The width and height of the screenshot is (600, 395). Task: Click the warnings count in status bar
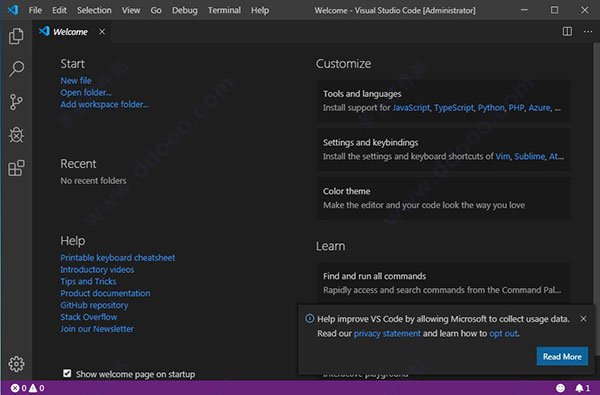(x=37, y=388)
